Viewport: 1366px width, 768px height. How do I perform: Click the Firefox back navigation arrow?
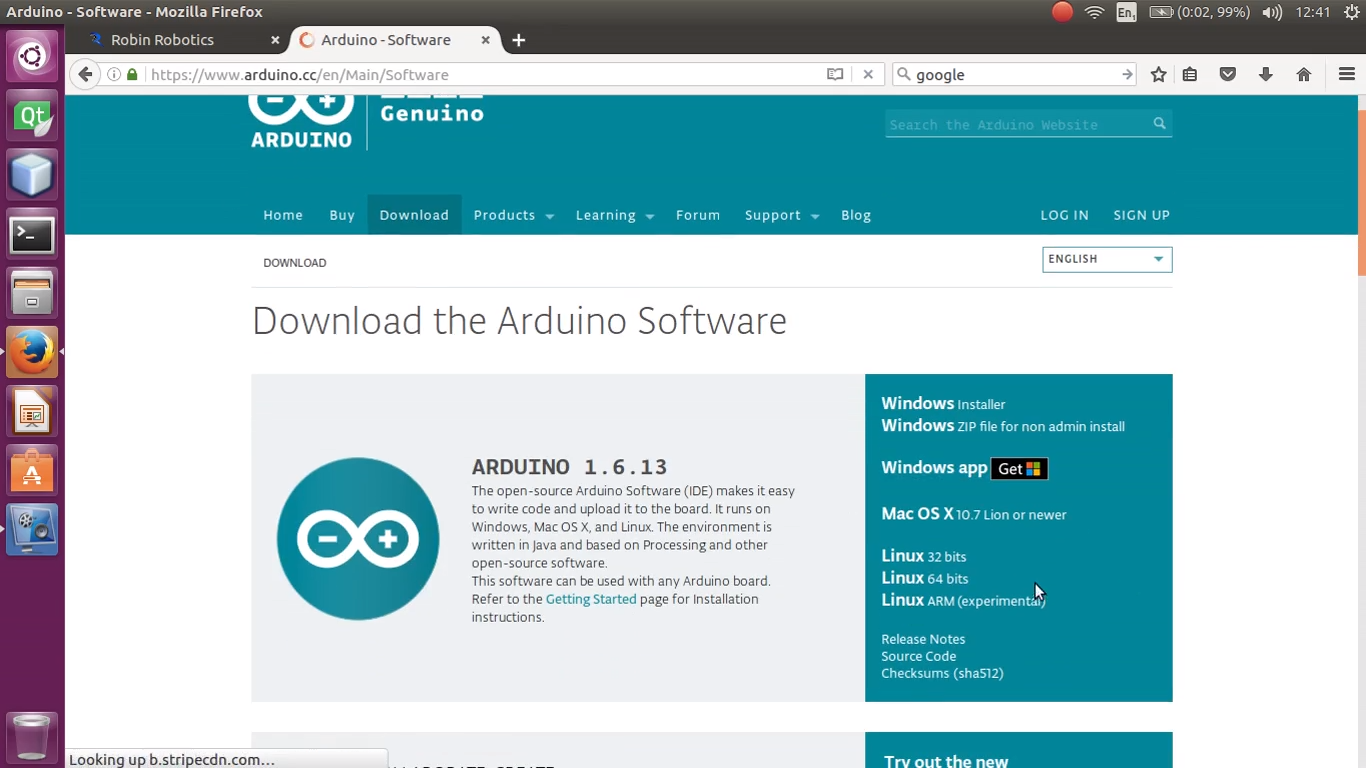[85, 74]
